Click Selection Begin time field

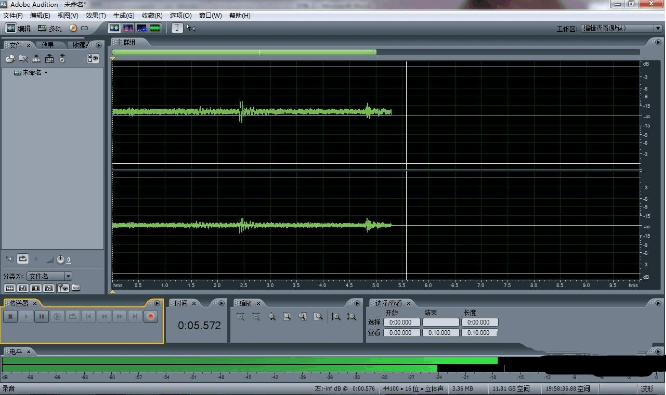tap(401, 322)
